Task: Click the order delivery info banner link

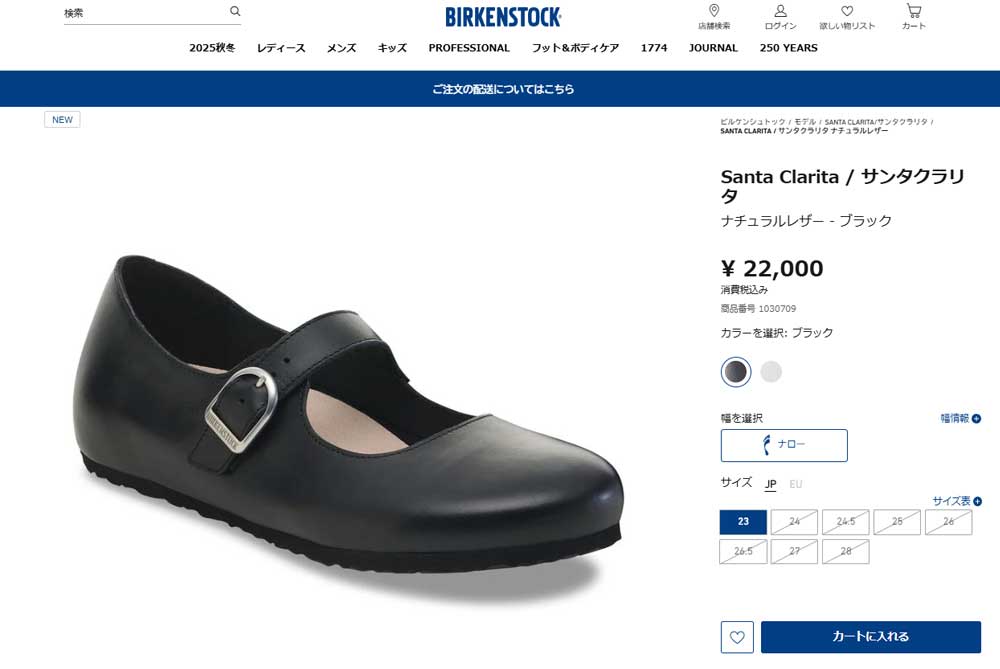Action: pos(503,89)
